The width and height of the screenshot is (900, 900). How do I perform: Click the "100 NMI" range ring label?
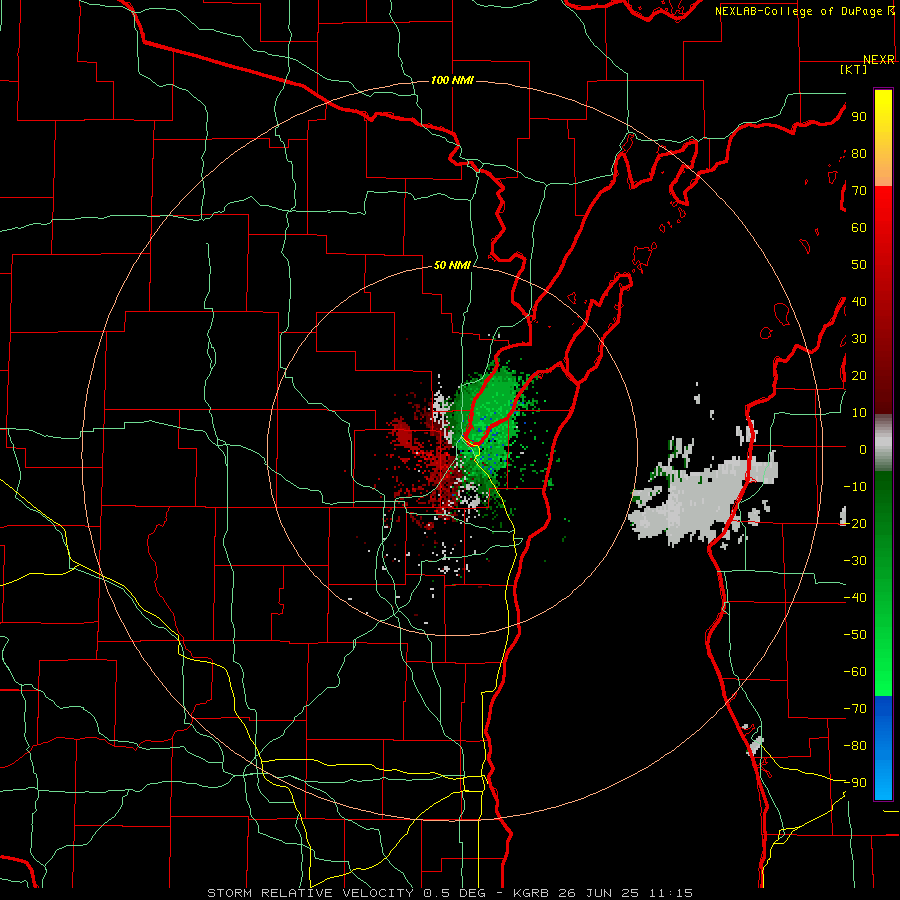point(452,80)
